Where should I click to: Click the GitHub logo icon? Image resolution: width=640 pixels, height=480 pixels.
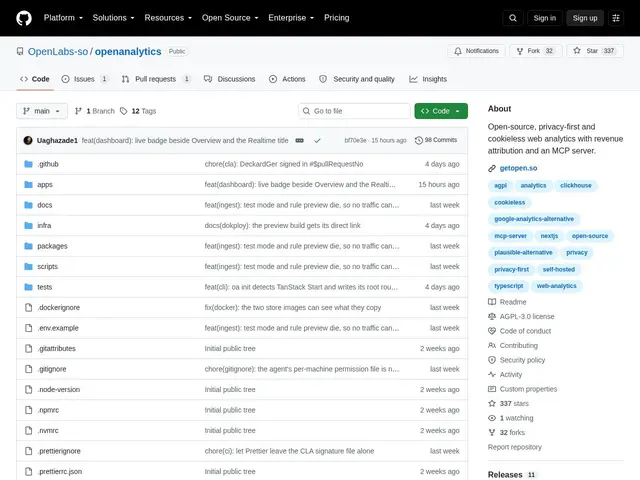tap(24, 18)
